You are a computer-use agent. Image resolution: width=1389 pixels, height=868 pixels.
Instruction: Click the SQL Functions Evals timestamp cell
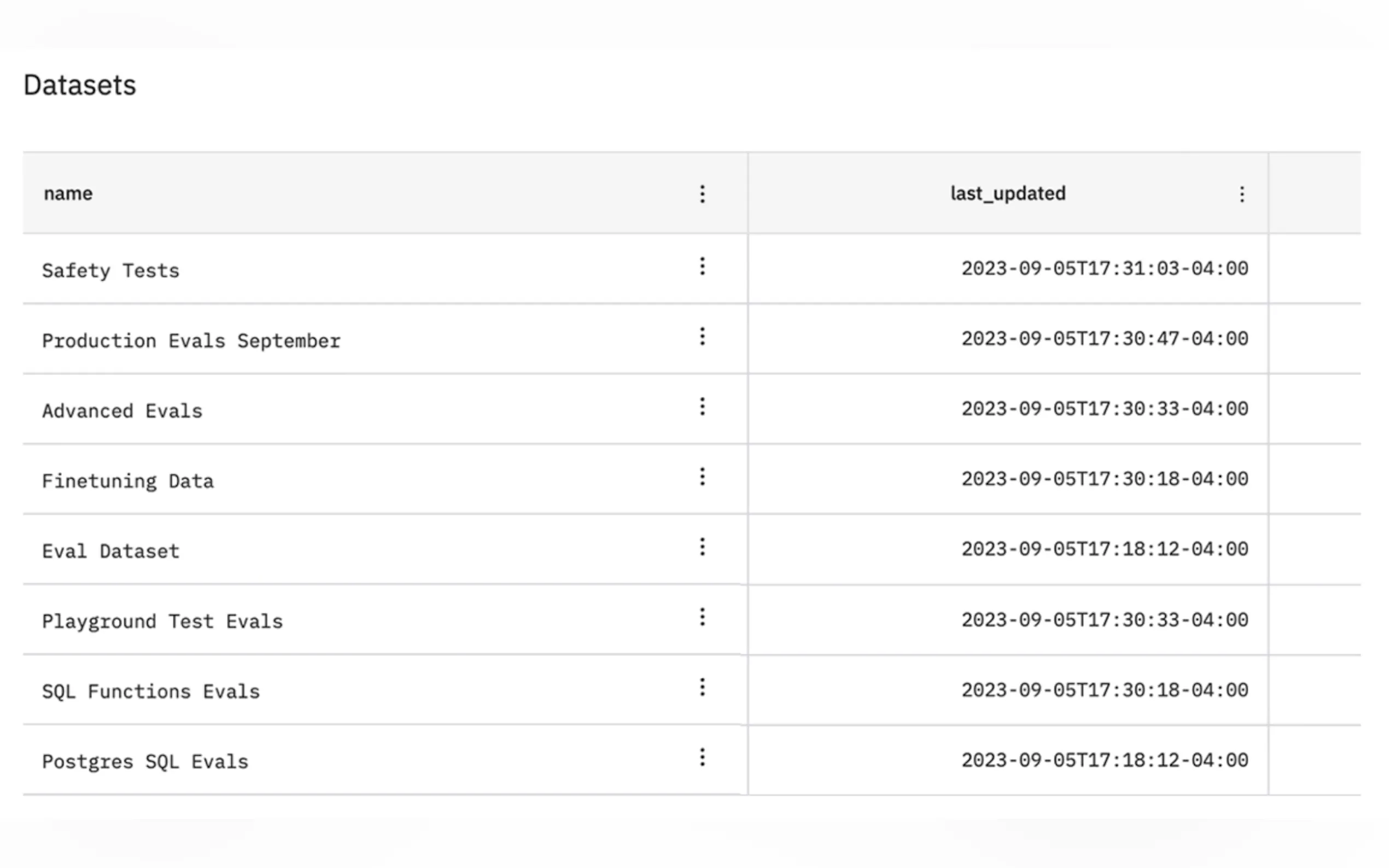tap(1104, 690)
